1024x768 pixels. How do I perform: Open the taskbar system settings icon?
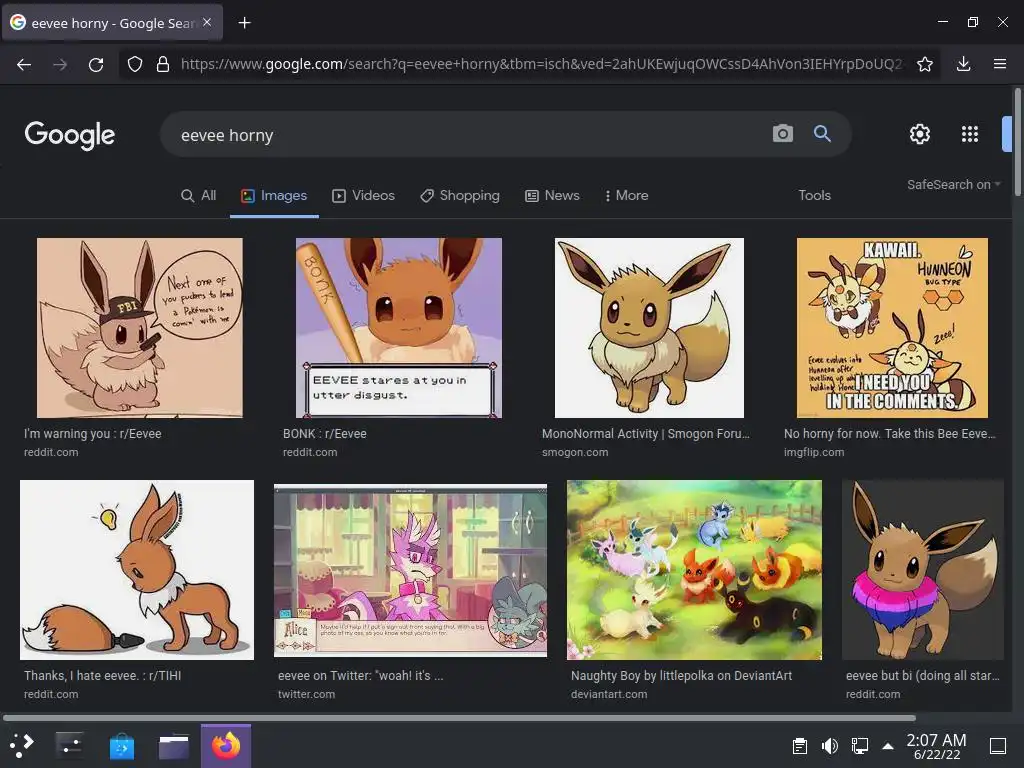[69, 745]
